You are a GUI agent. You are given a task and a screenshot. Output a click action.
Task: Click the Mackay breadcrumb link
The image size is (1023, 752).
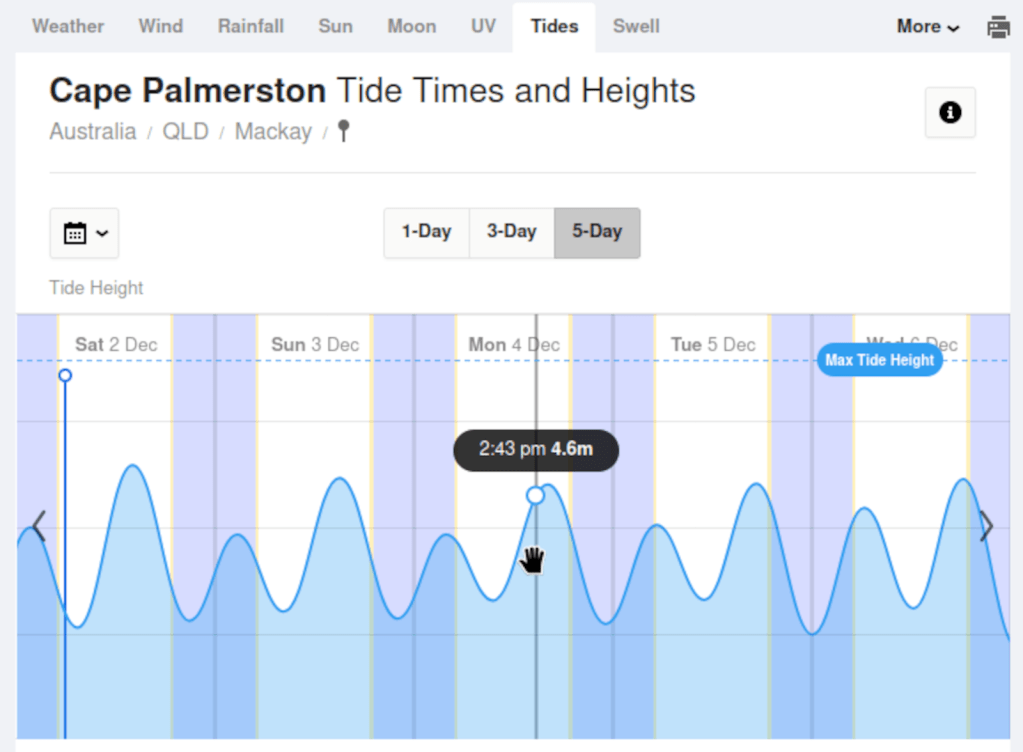click(x=273, y=131)
